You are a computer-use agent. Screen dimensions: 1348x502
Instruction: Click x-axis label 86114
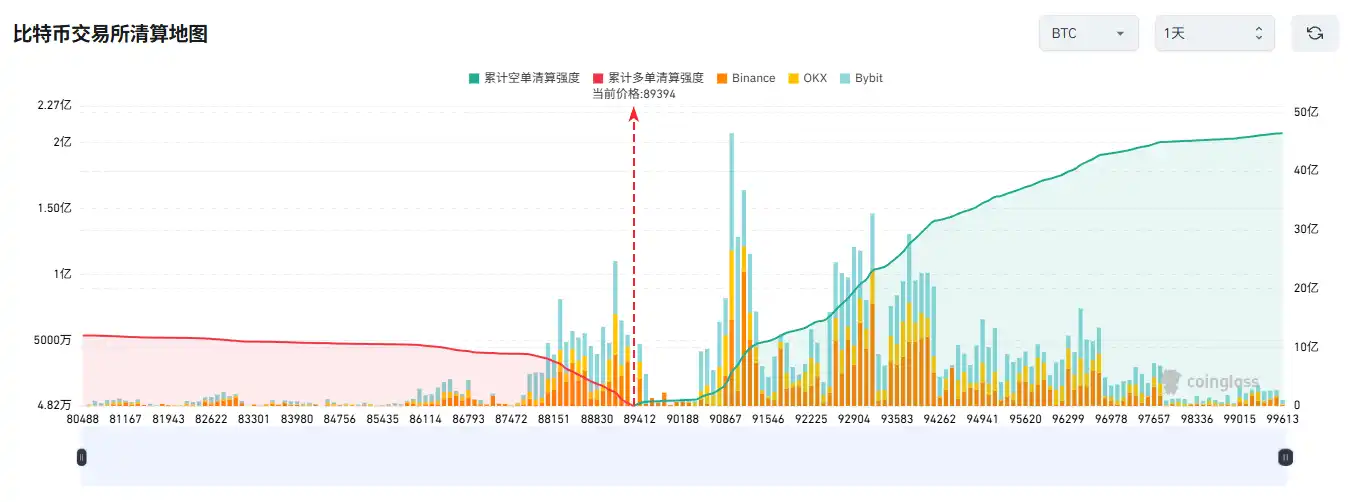coord(426,421)
